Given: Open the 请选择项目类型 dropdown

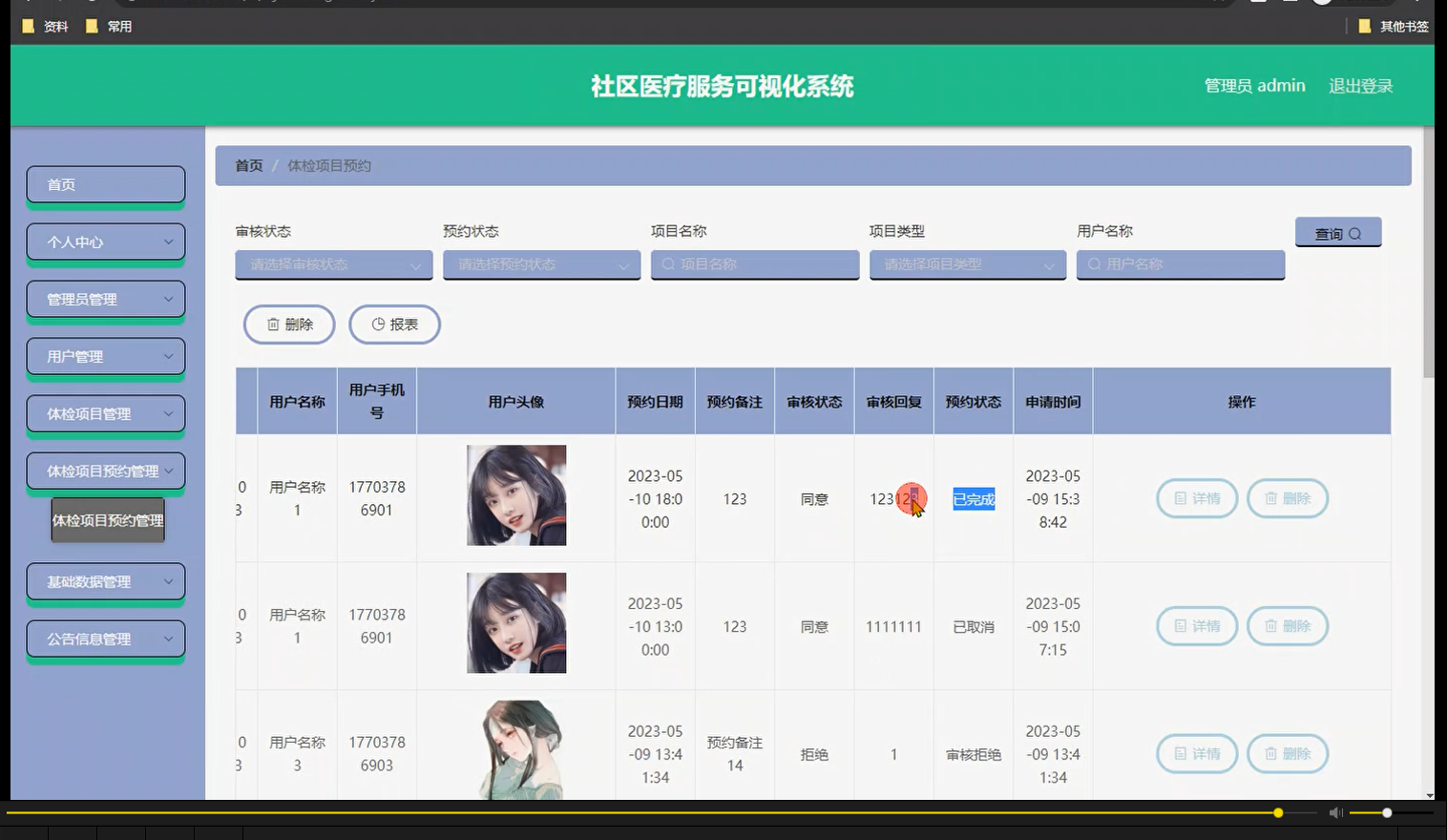Looking at the screenshot, I should [967, 264].
